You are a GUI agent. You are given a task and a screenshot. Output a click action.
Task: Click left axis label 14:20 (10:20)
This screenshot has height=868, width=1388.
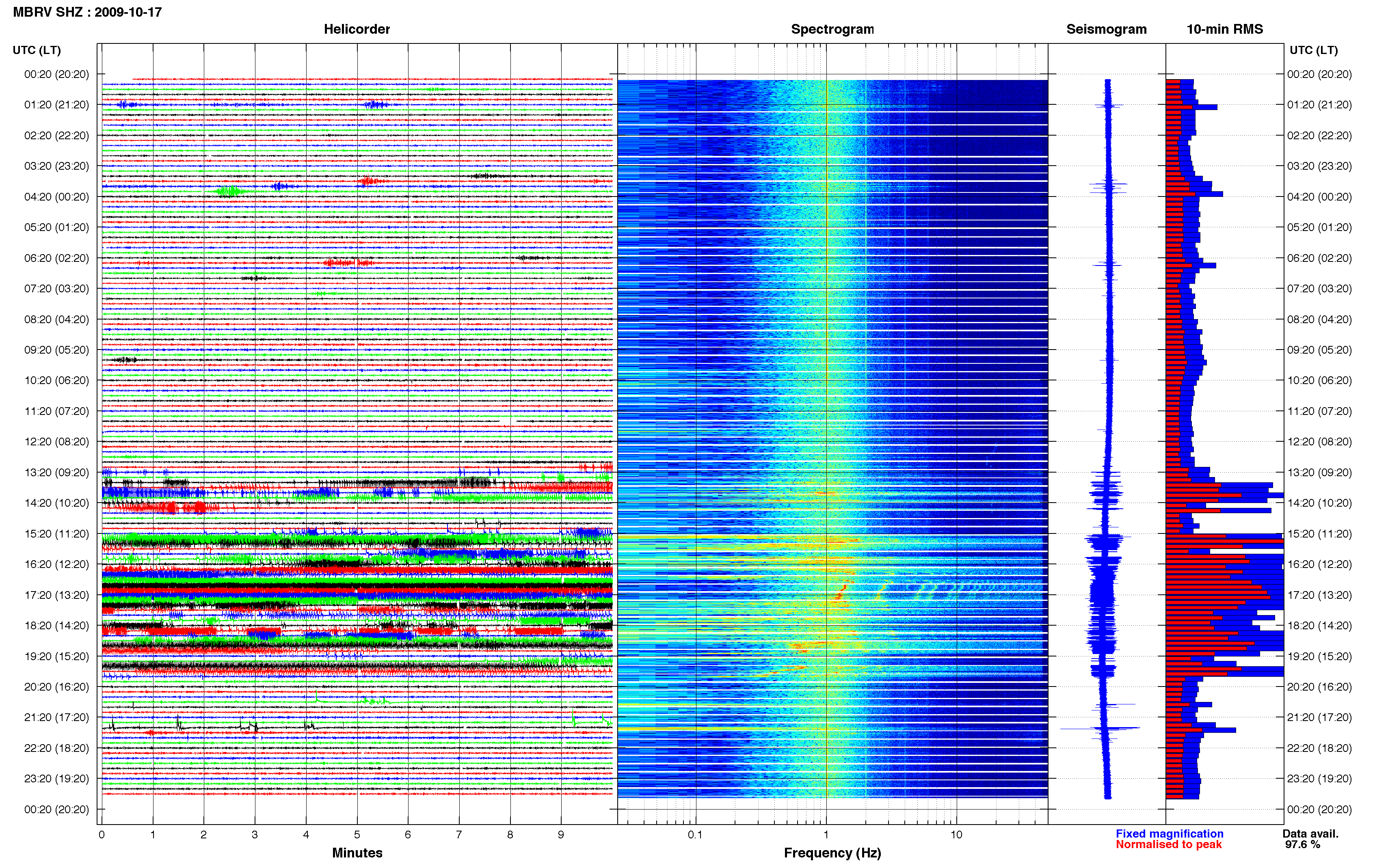pos(57,503)
